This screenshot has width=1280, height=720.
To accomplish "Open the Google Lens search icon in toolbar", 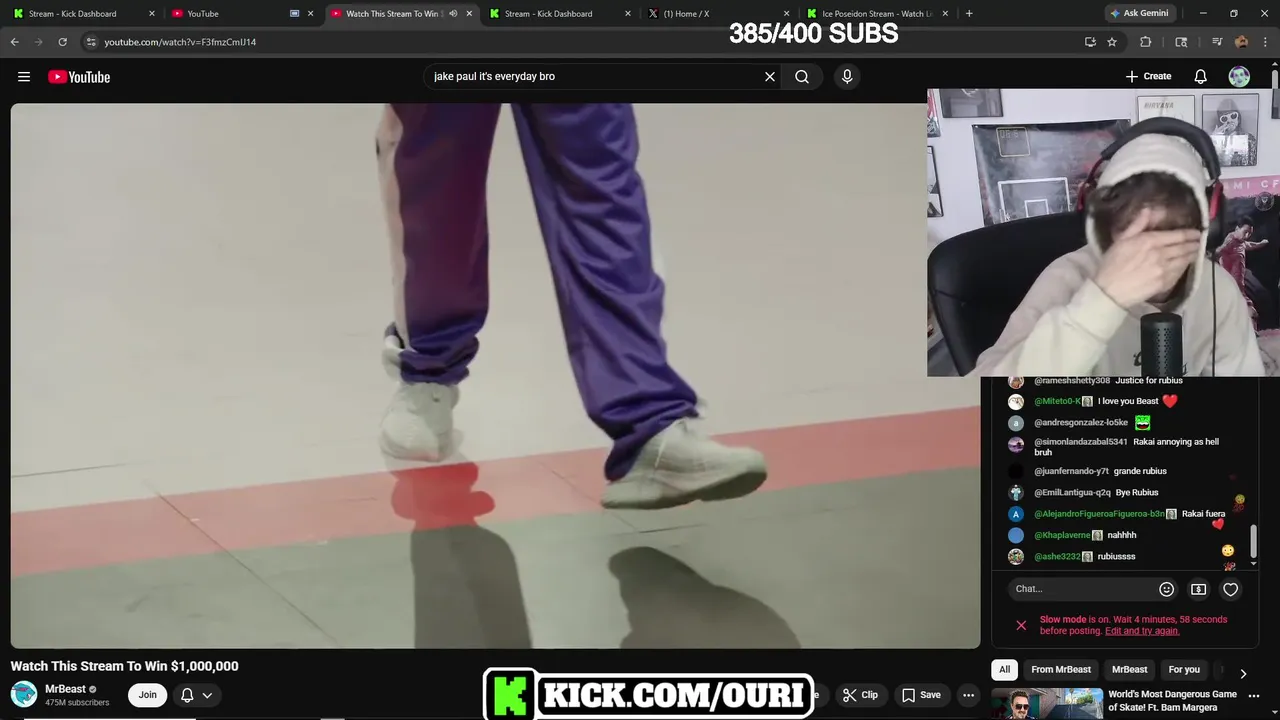I will point(1181,42).
